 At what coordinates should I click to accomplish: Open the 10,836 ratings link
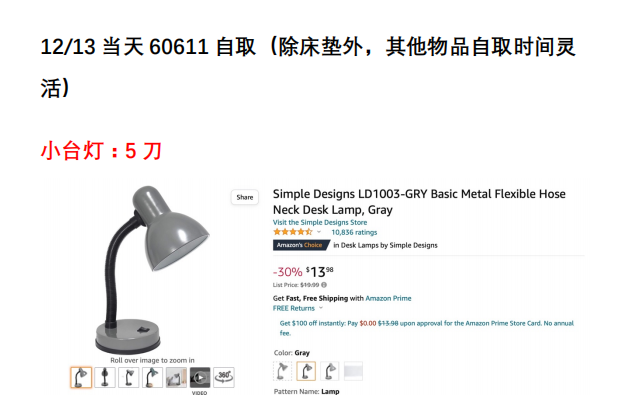click(354, 232)
